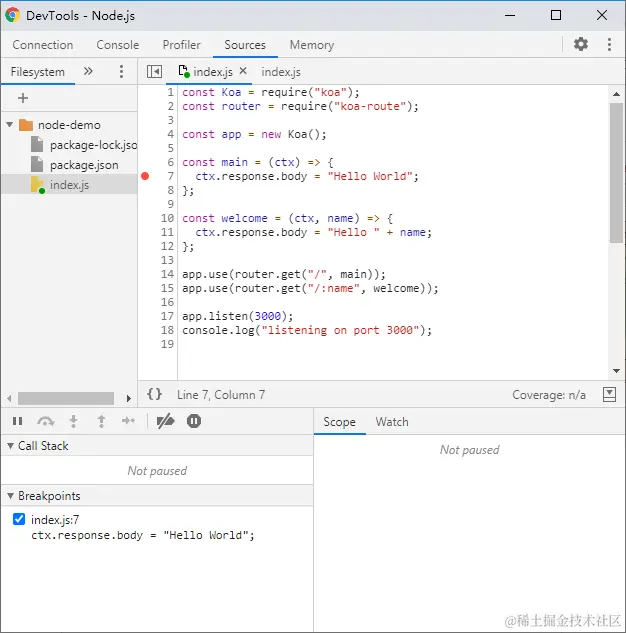Collapse the node-demo folder tree

point(9,125)
